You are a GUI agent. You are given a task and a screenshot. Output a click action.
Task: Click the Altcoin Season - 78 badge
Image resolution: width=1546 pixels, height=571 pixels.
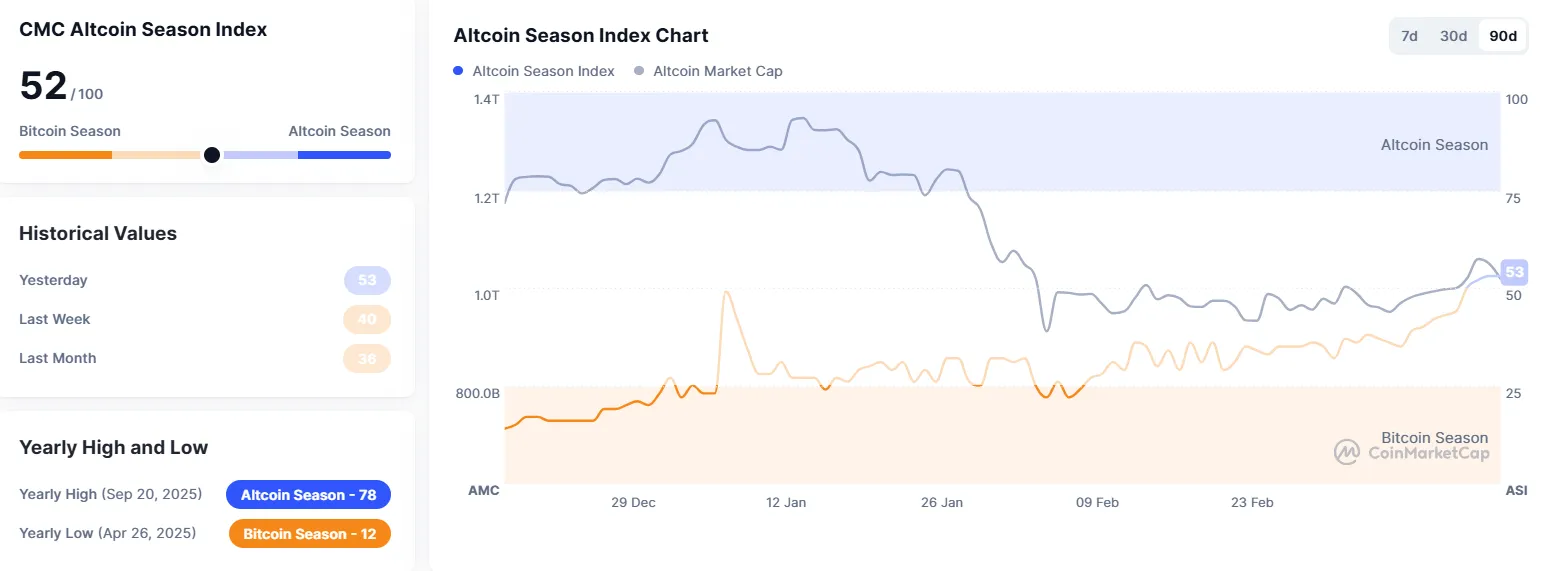click(308, 495)
